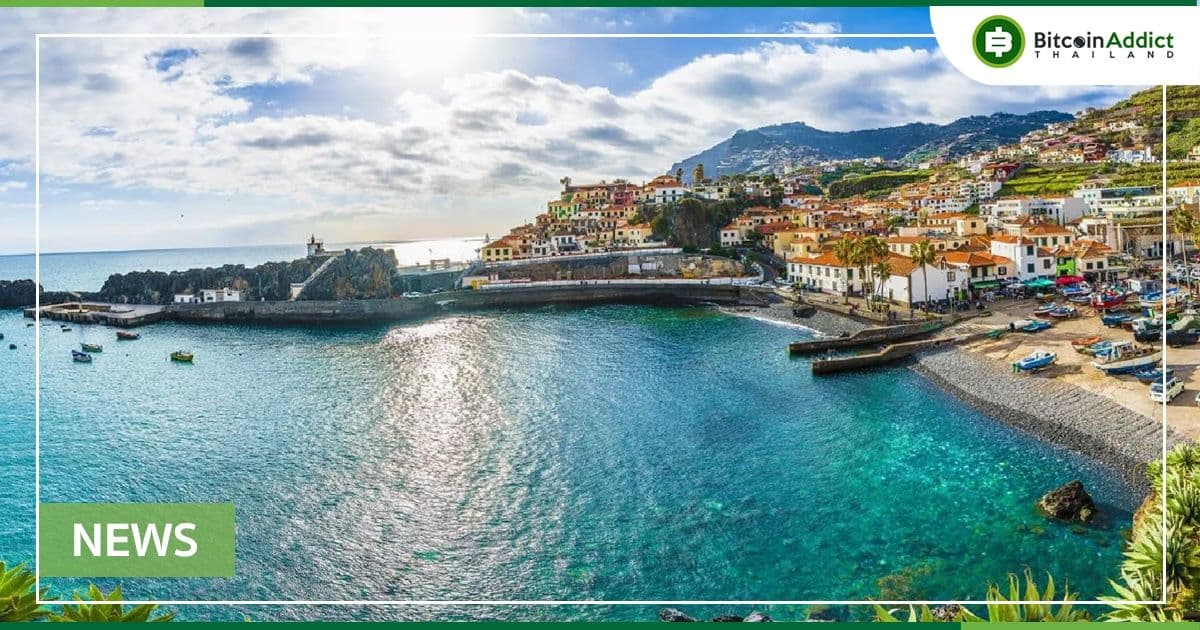Click the white van parked on the beach
The width and height of the screenshot is (1200, 630).
(1166, 389)
